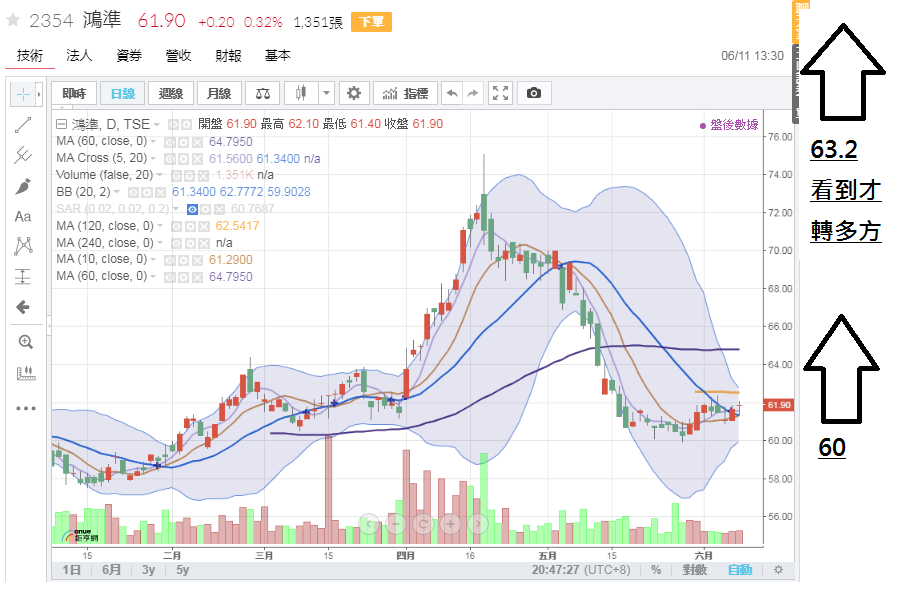Open the 財報 tab
The image size is (900, 600).
click(228, 56)
